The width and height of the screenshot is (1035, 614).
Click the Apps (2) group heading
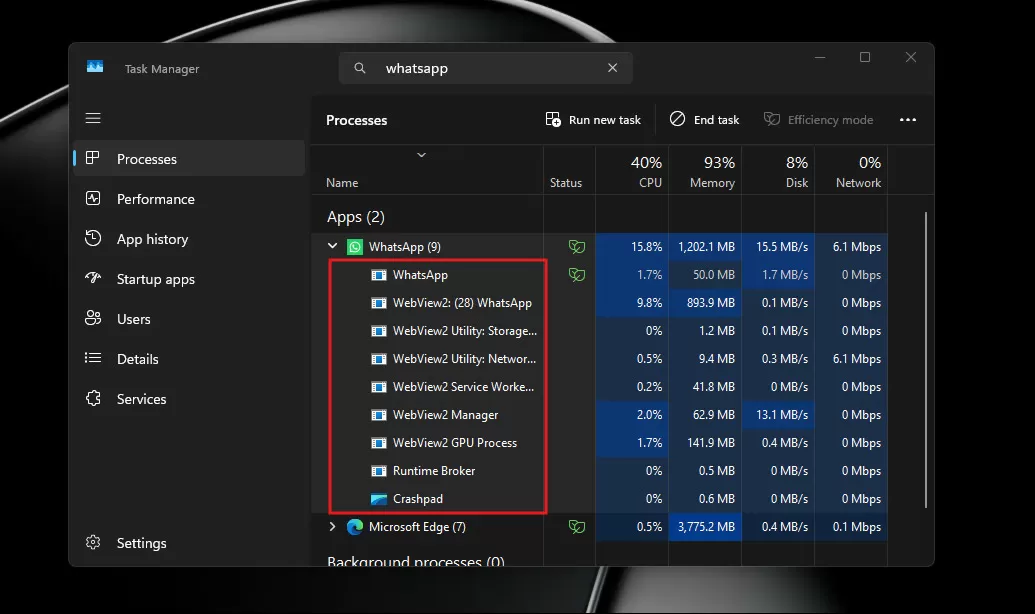click(x=356, y=217)
